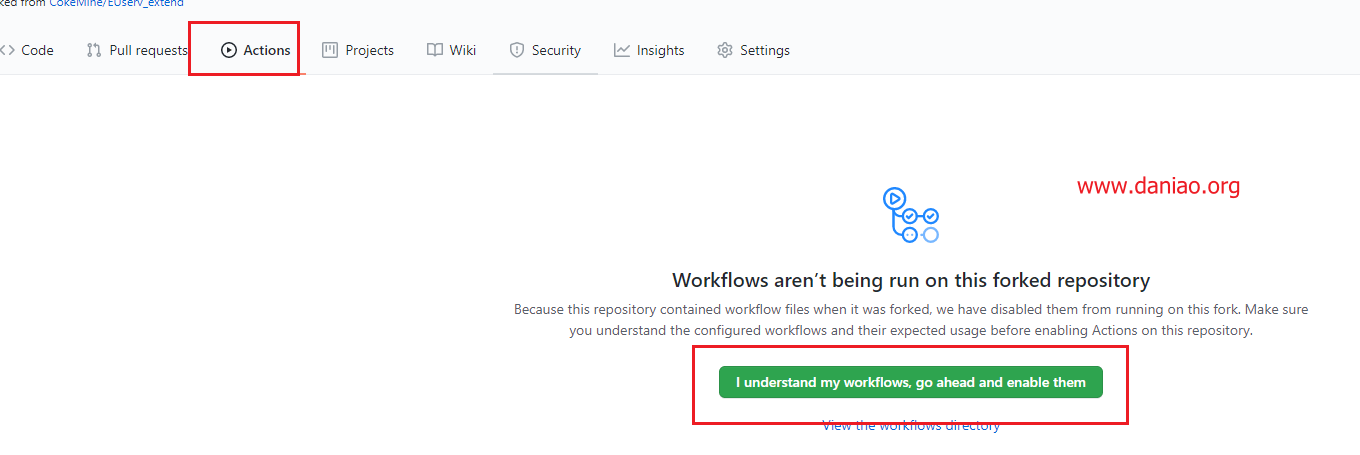Follow the View the workflows directory link
Viewport: 1360px width, 455px height.
coord(911,426)
